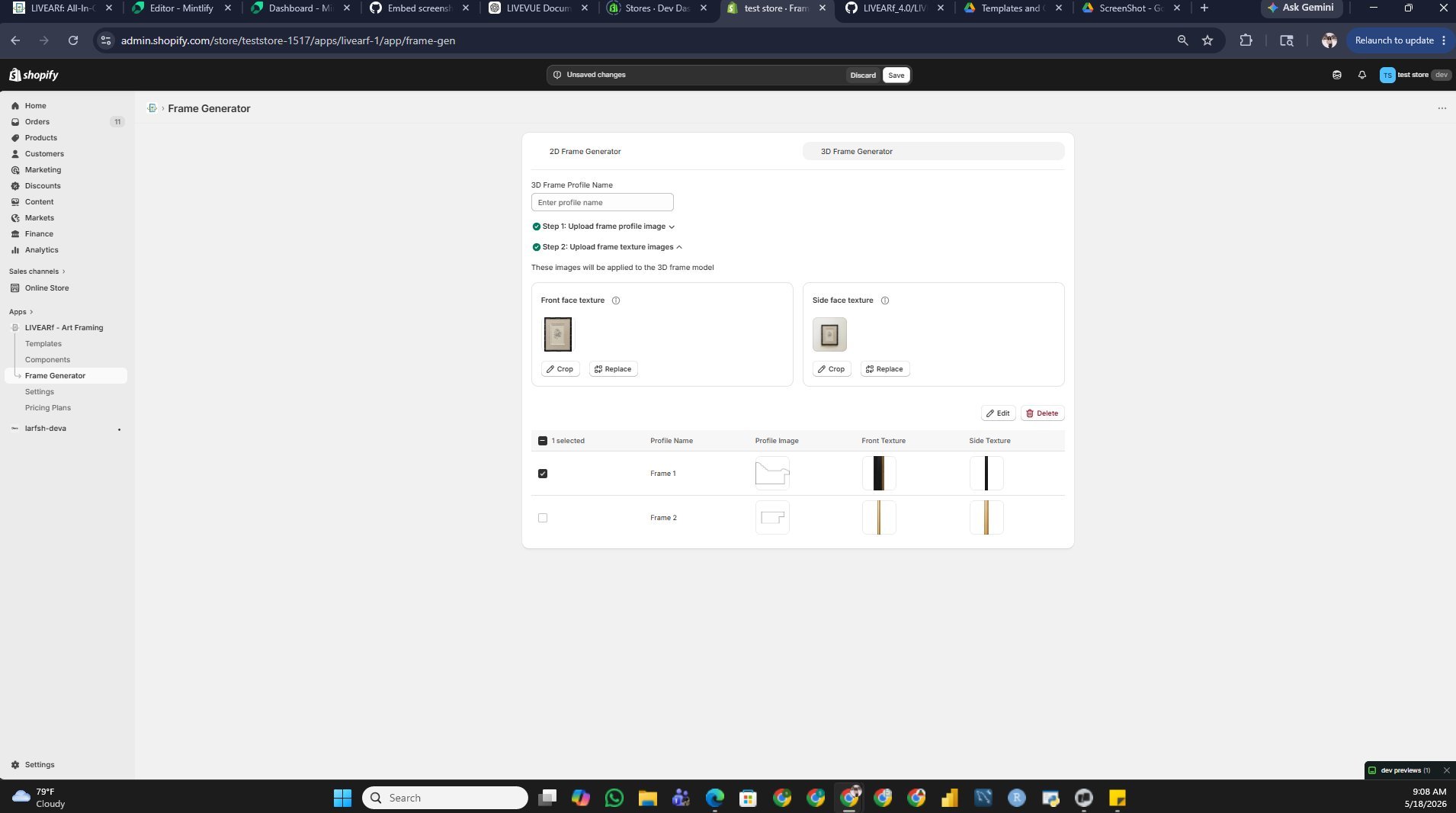Click the 3D Frame Profile Name input
Viewport: 1456px width, 813px height.
pos(602,203)
